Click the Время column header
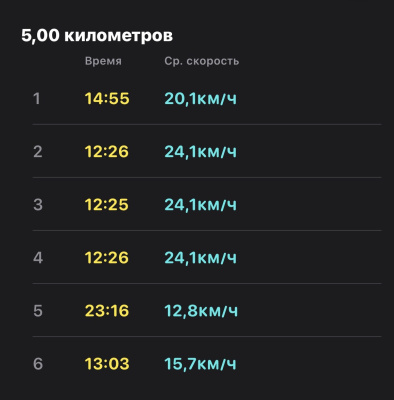 tap(103, 61)
